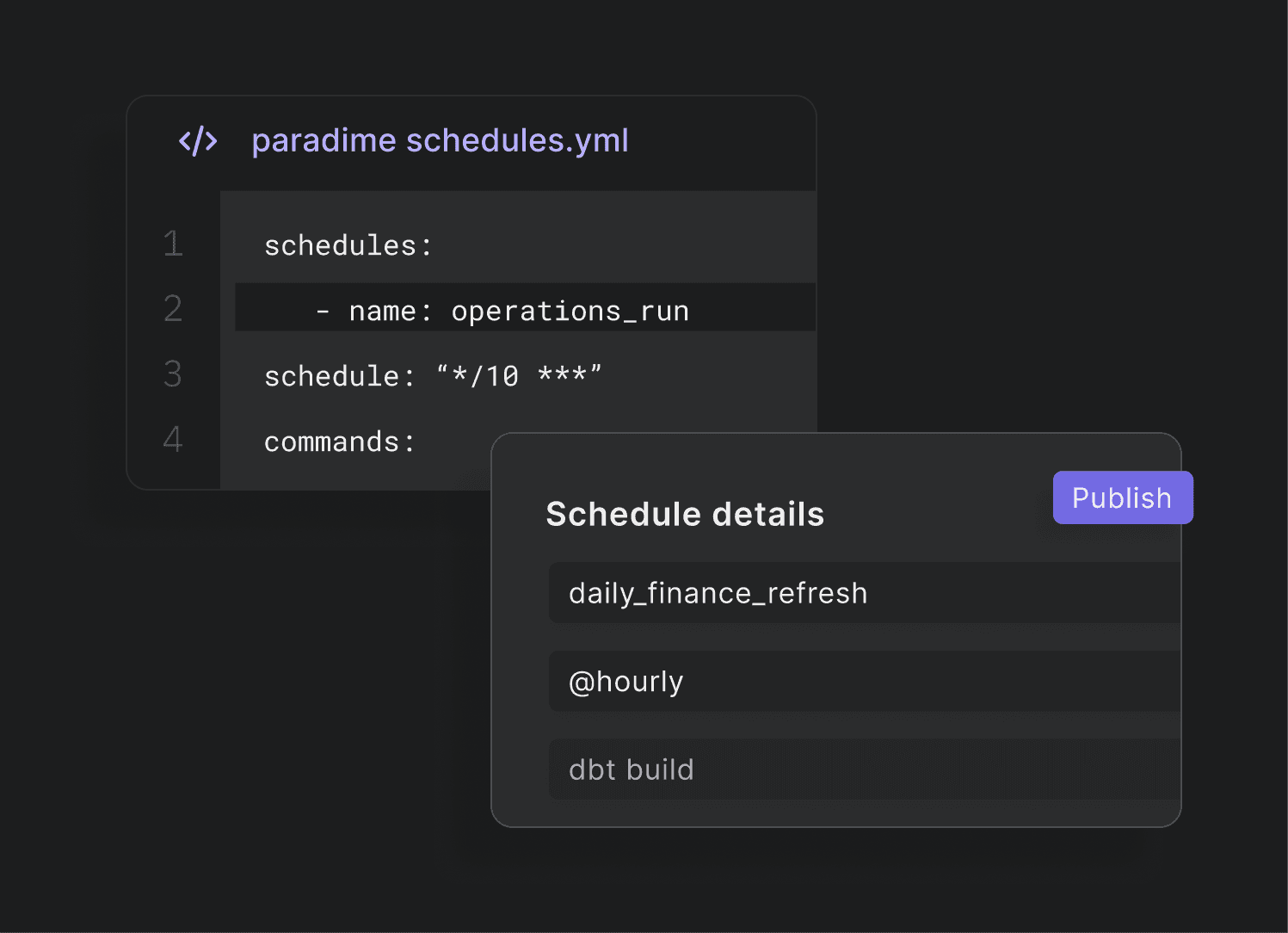Click line number 3 in gutter

173,374
